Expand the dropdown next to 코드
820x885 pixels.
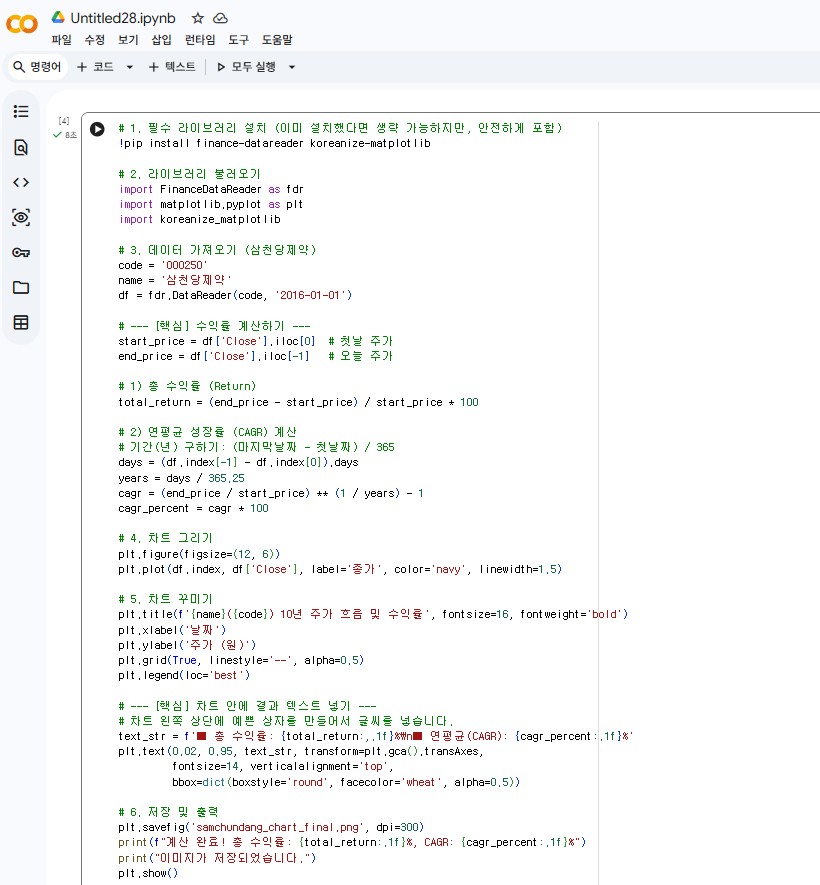129,67
